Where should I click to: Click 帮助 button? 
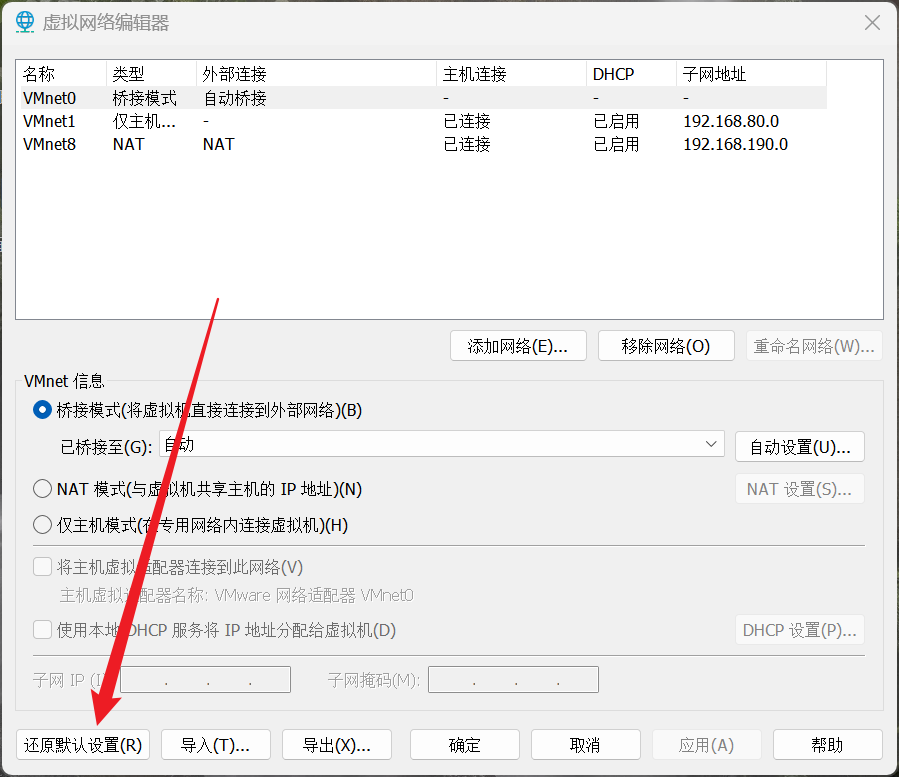tap(828, 745)
